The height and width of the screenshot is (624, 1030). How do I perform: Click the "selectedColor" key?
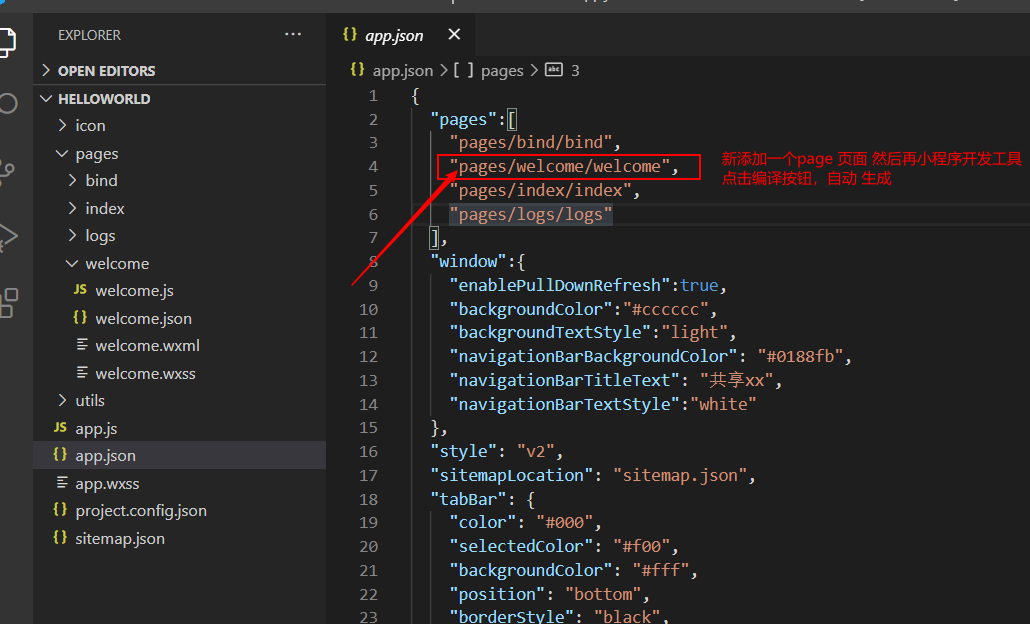[521, 546]
